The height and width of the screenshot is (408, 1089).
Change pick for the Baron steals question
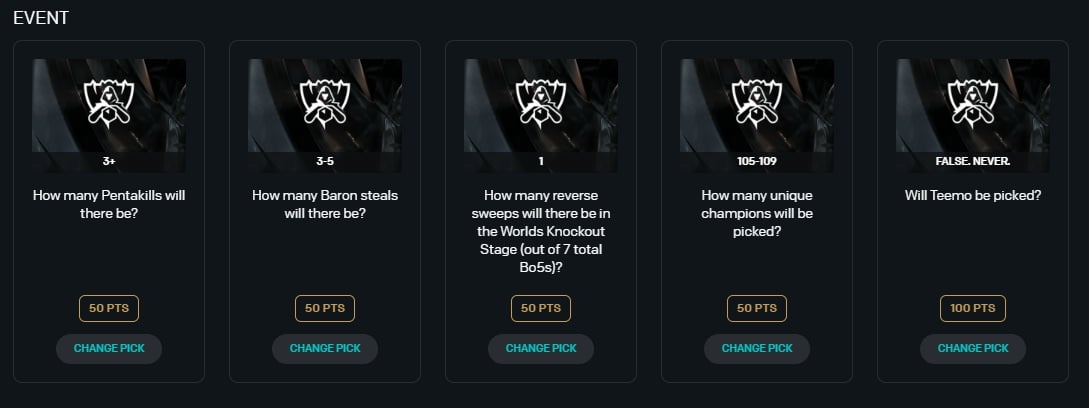click(x=325, y=349)
